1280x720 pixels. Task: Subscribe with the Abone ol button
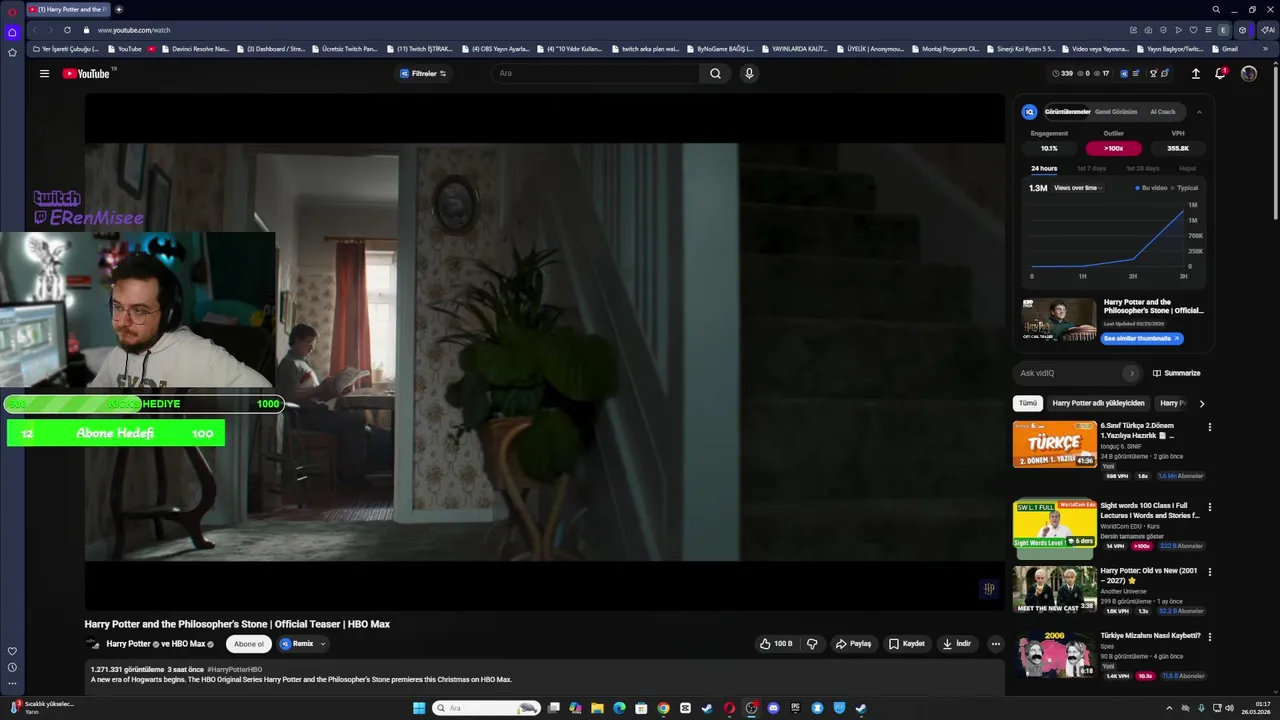pos(249,644)
